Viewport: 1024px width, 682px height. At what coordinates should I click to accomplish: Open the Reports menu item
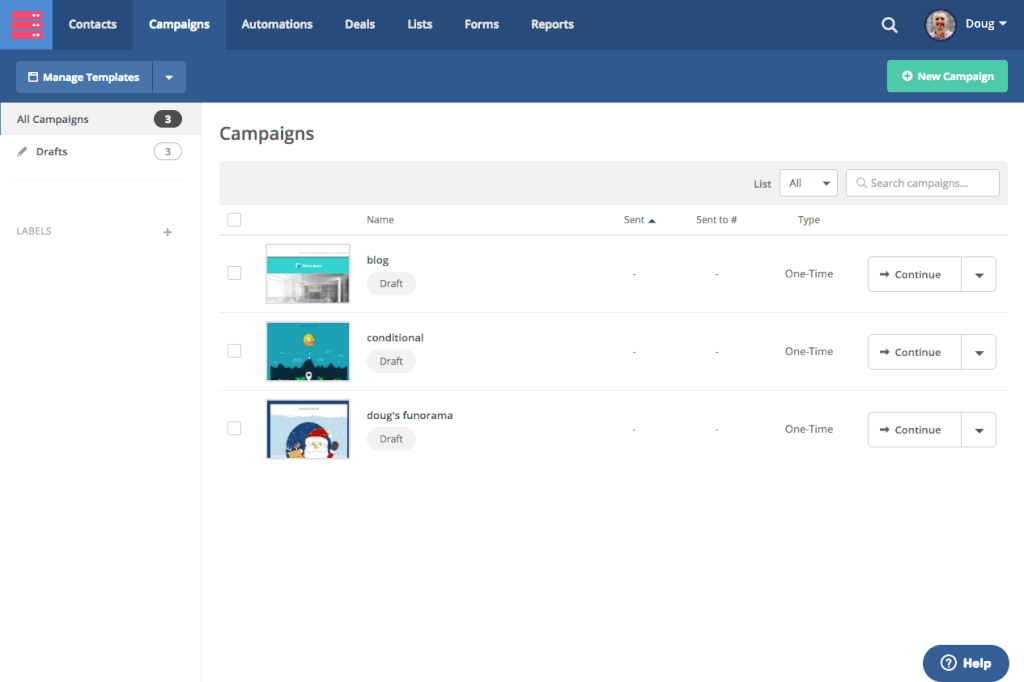(552, 25)
